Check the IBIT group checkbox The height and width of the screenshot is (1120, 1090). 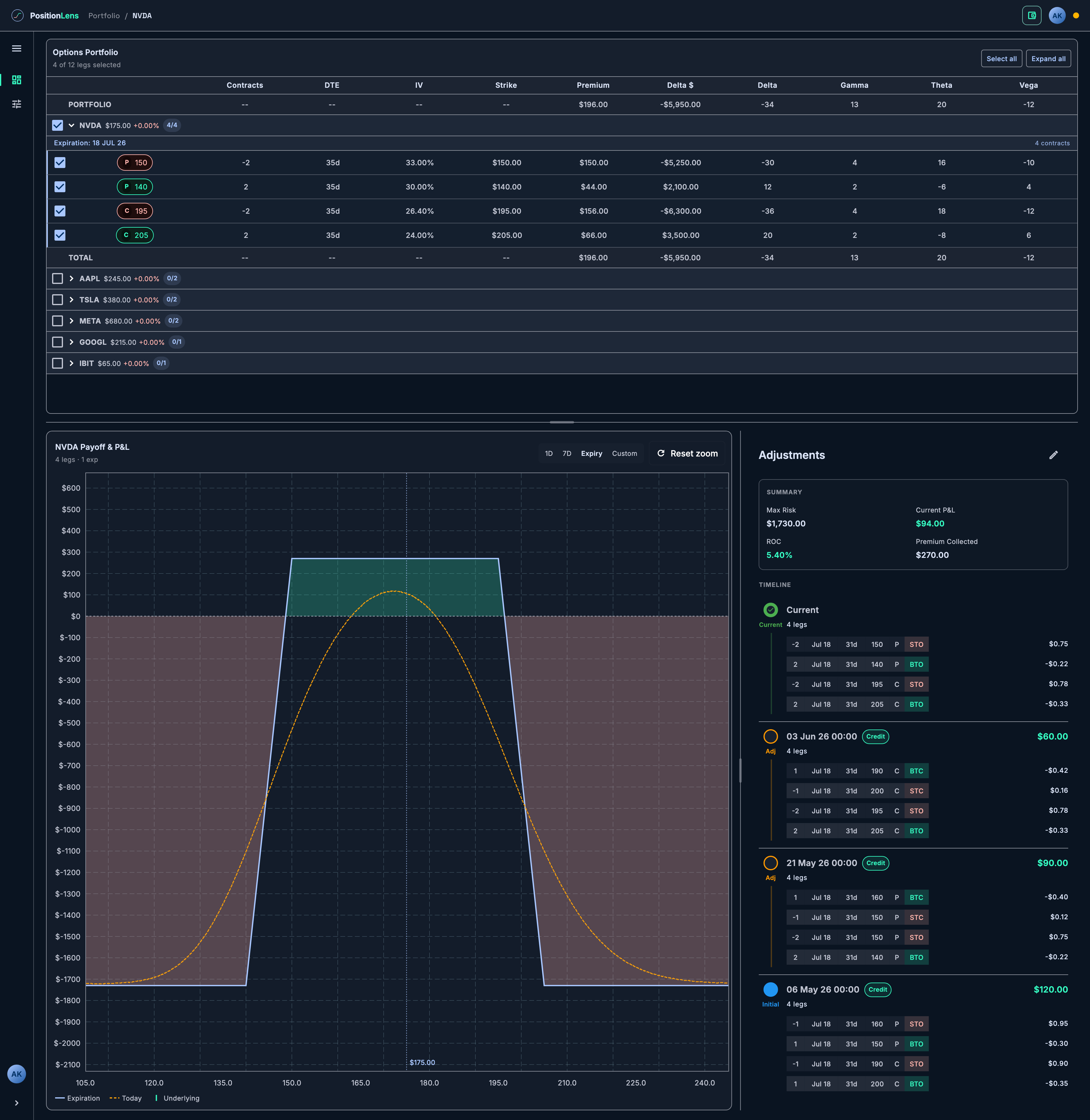(x=57, y=364)
